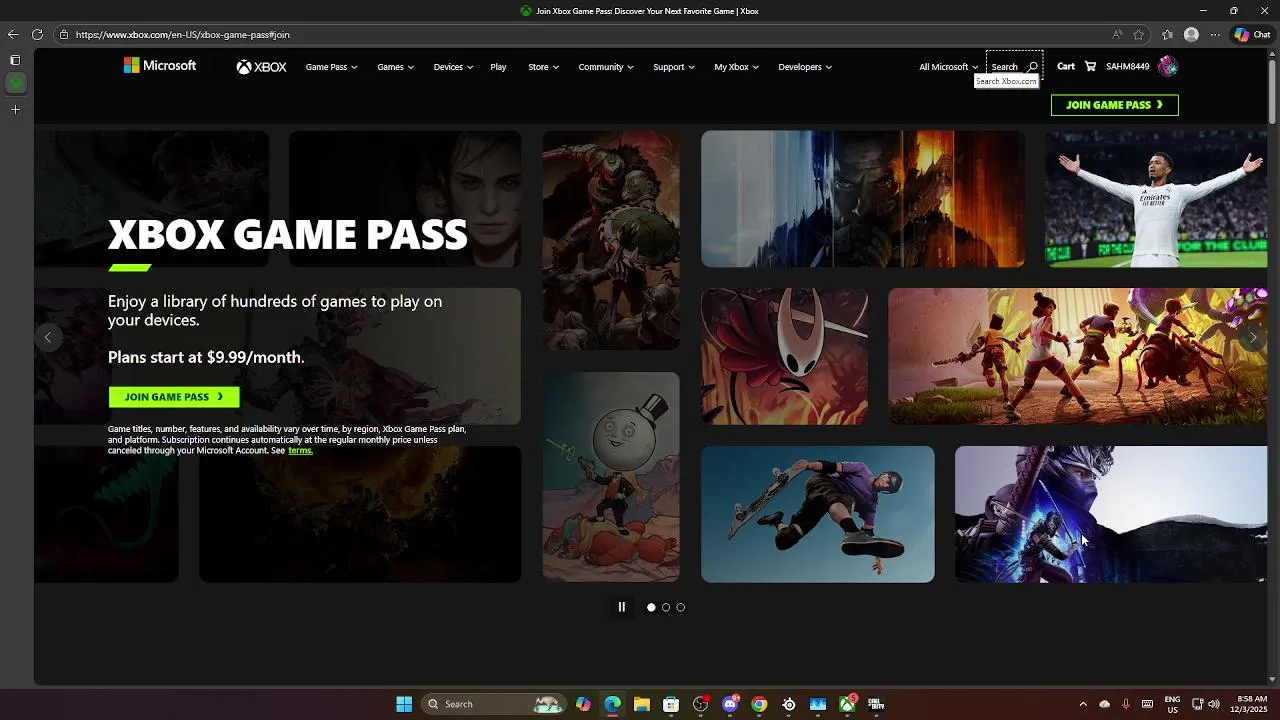Viewport: 1280px width, 720px height.
Task: Add page to favorites with the star icon
Action: point(1138,34)
